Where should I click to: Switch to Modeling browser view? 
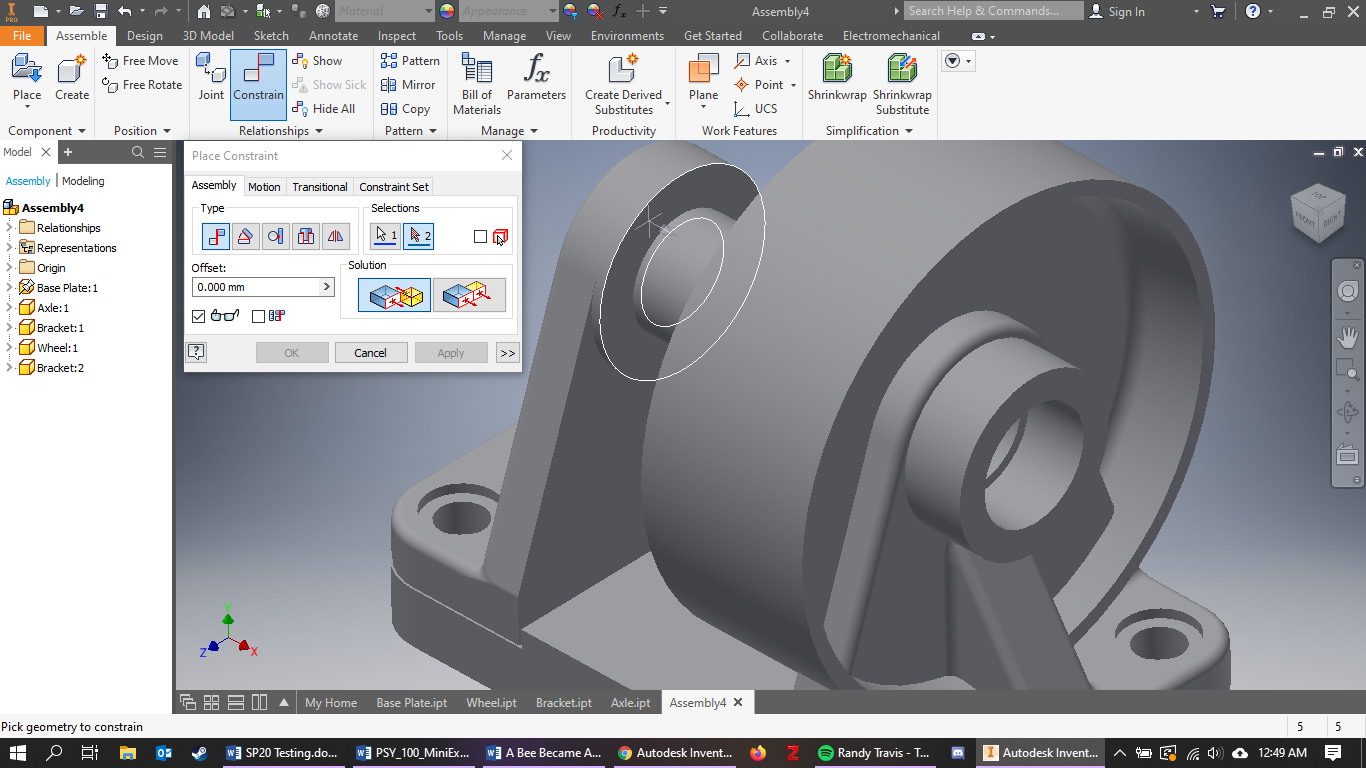click(83, 181)
